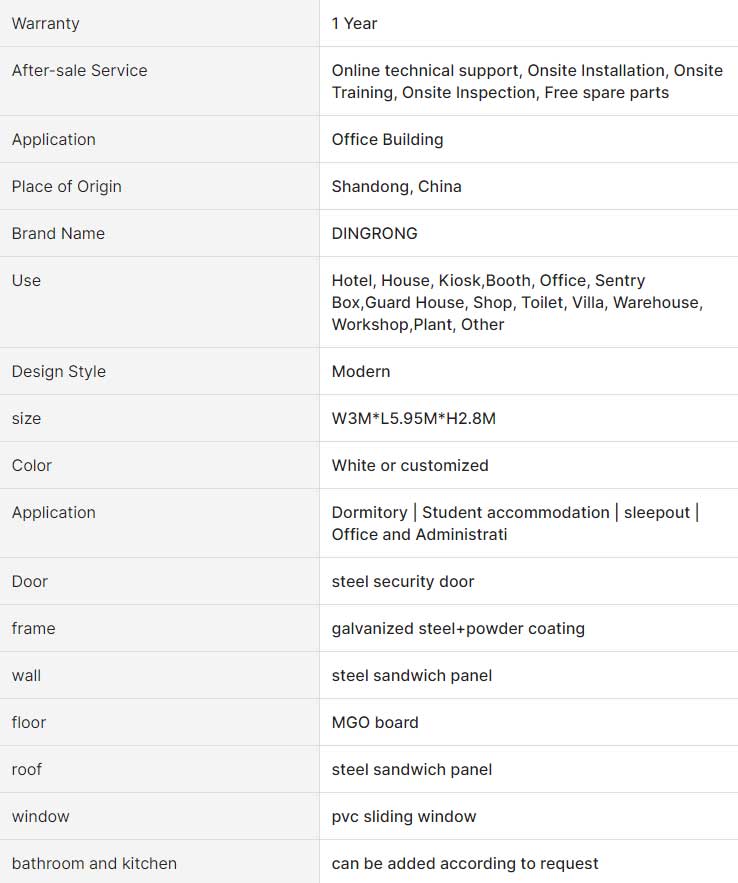
Task: Click the 'pvc sliding window' value
Action: 404,817
